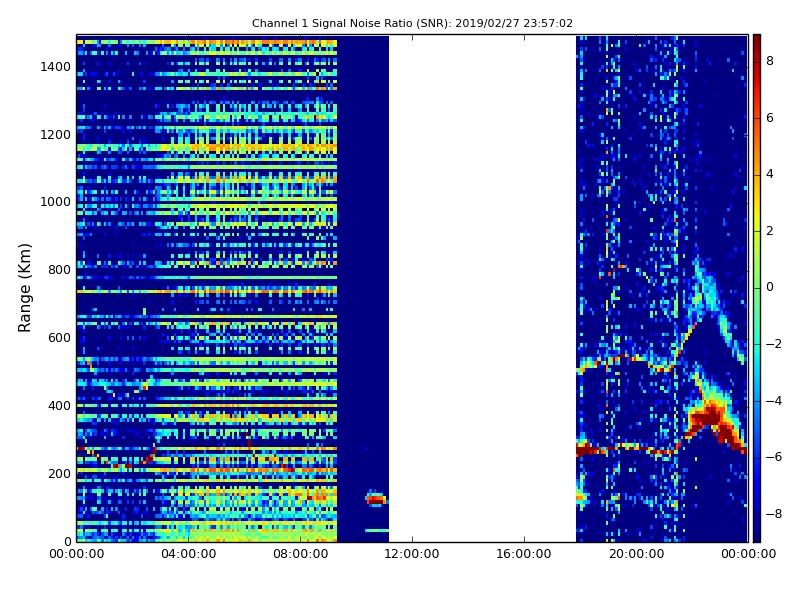Click the 1200 range tick label
The image size is (800, 600).
56,135
